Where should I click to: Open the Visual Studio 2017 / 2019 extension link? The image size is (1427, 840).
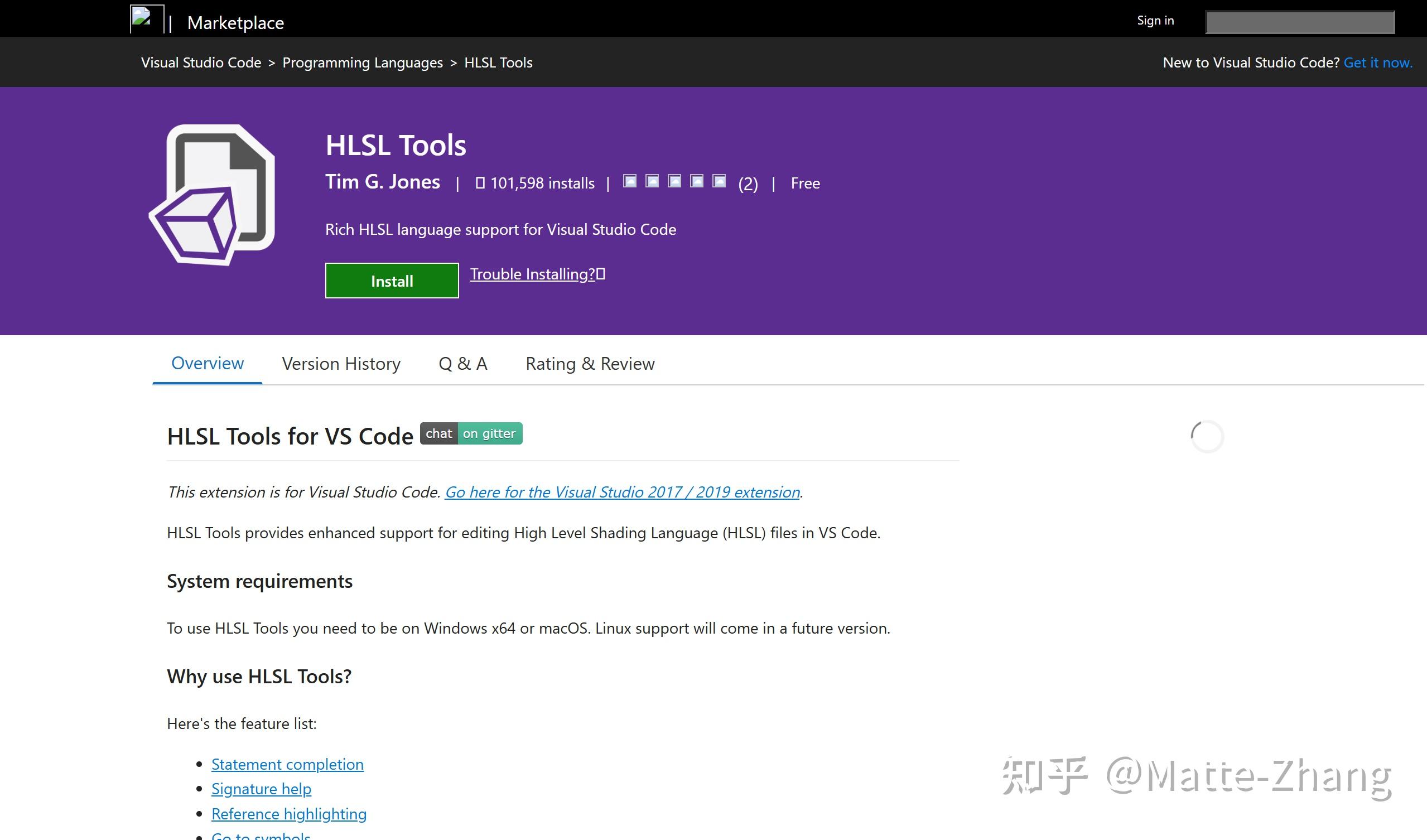tap(623, 492)
